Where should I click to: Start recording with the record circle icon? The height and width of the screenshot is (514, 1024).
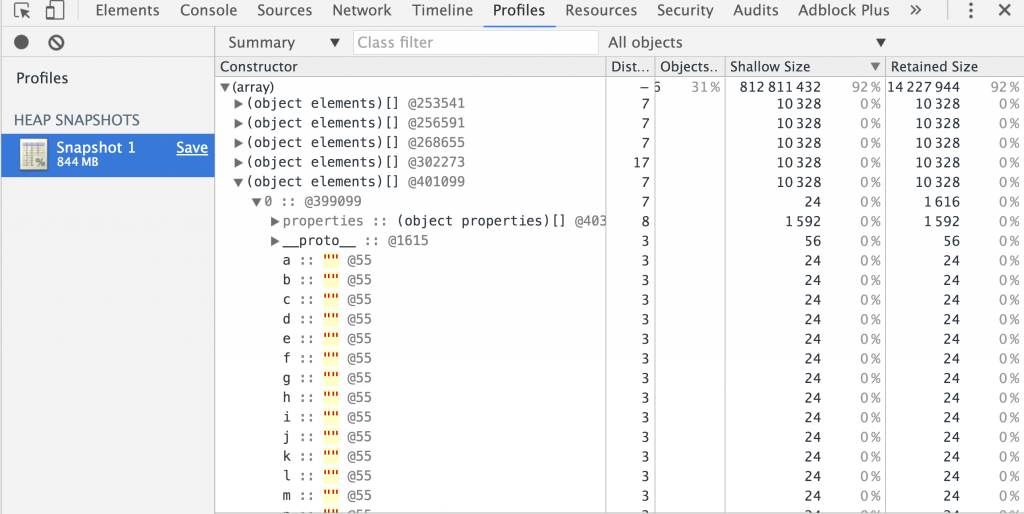(x=22, y=42)
